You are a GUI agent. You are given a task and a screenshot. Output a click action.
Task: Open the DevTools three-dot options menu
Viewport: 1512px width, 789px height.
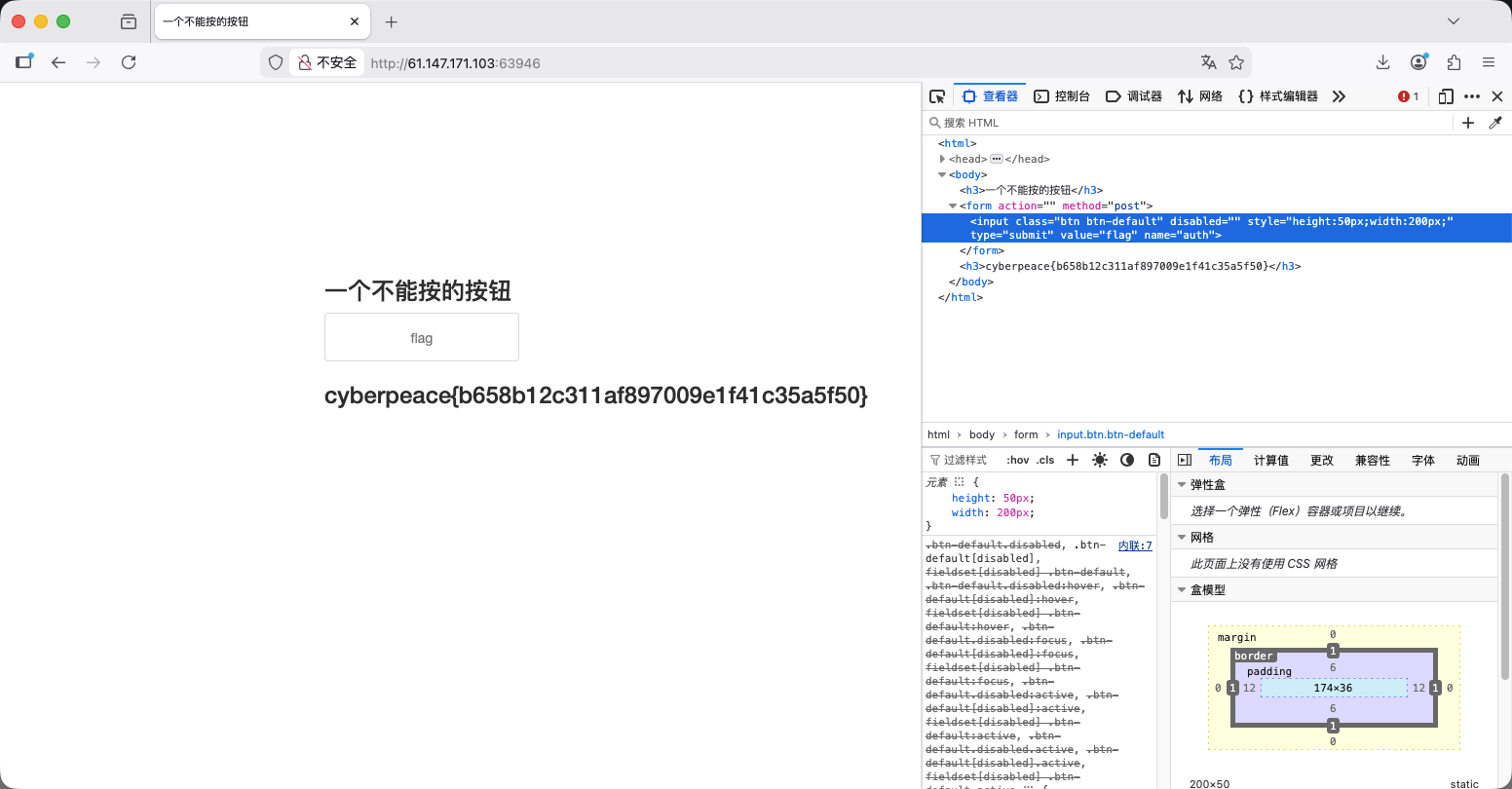(1472, 96)
